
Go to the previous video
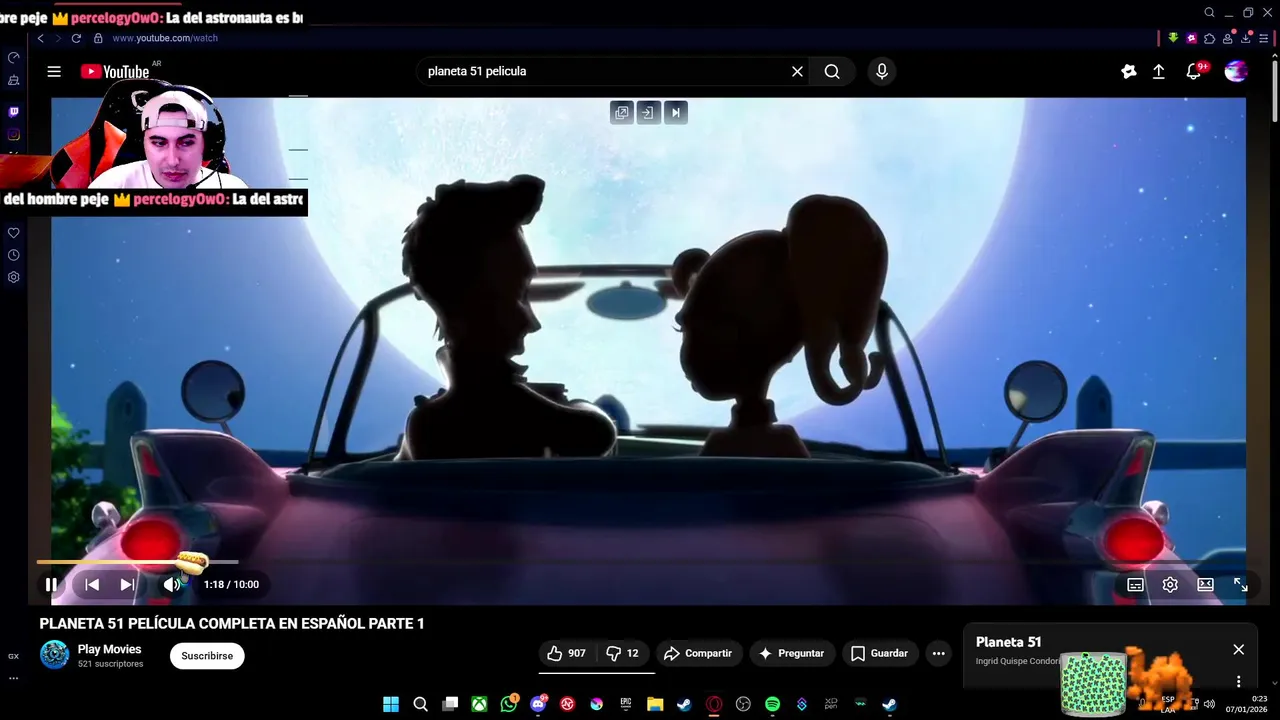91,584
